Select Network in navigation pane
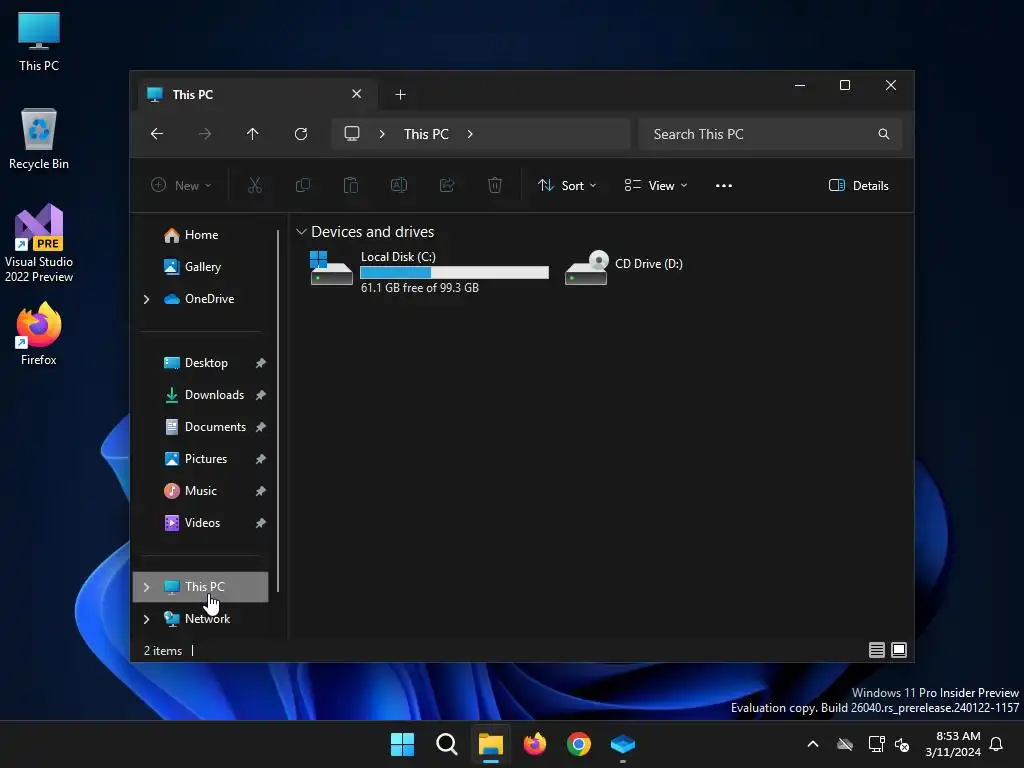The image size is (1024, 768). click(x=207, y=619)
